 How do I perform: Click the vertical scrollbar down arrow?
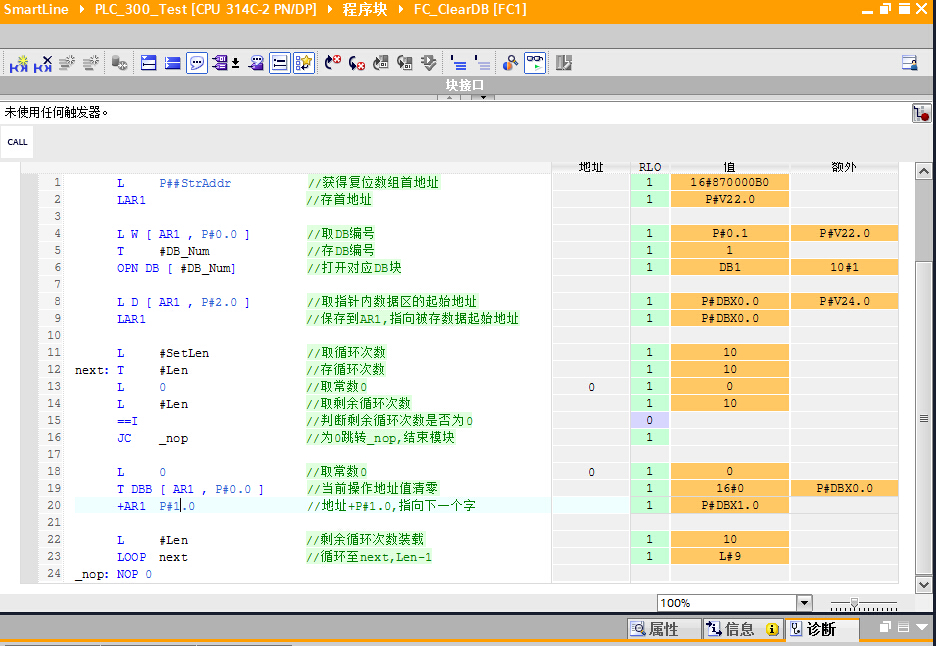coord(923,585)
